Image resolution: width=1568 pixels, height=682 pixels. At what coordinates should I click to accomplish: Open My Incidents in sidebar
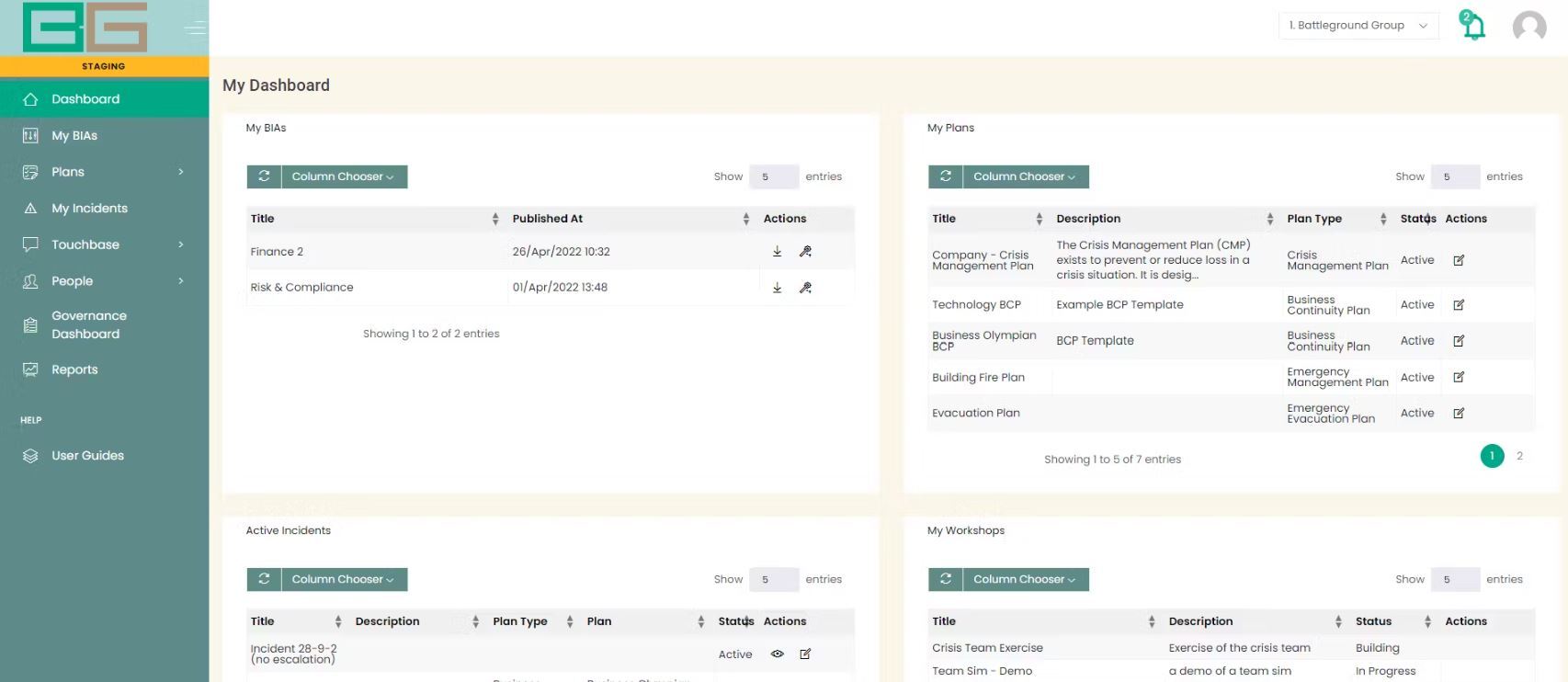(89, 209)
